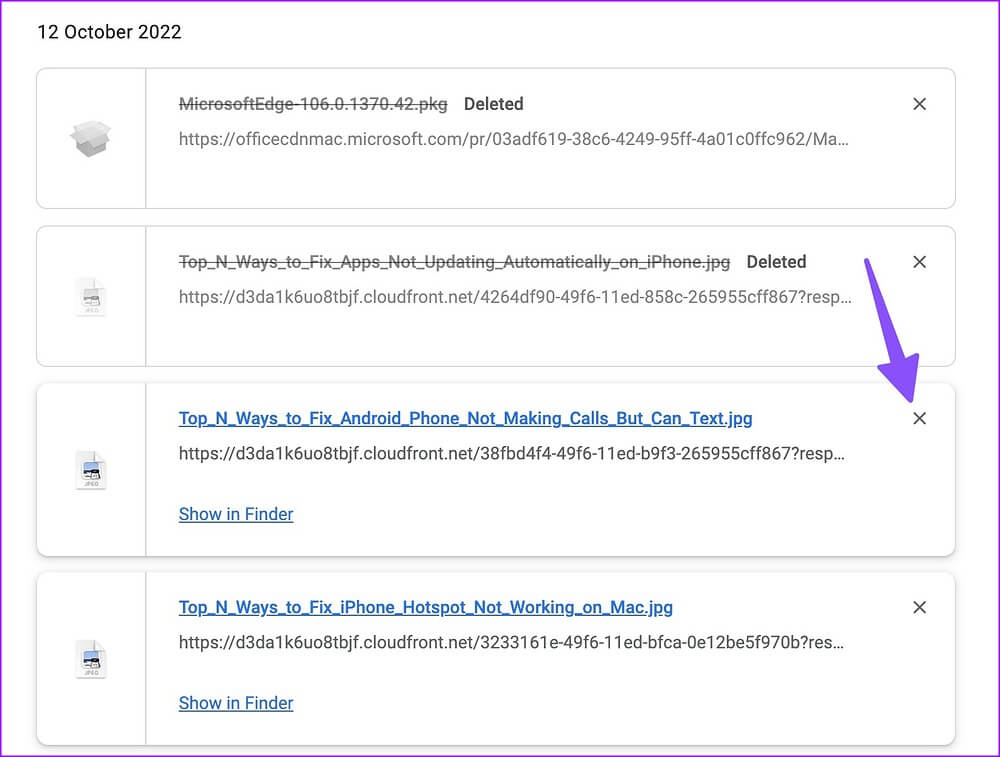The image size is (1000, 757).
Task: Click the 12 October 2022 date heading
Action: click(109, 32)
